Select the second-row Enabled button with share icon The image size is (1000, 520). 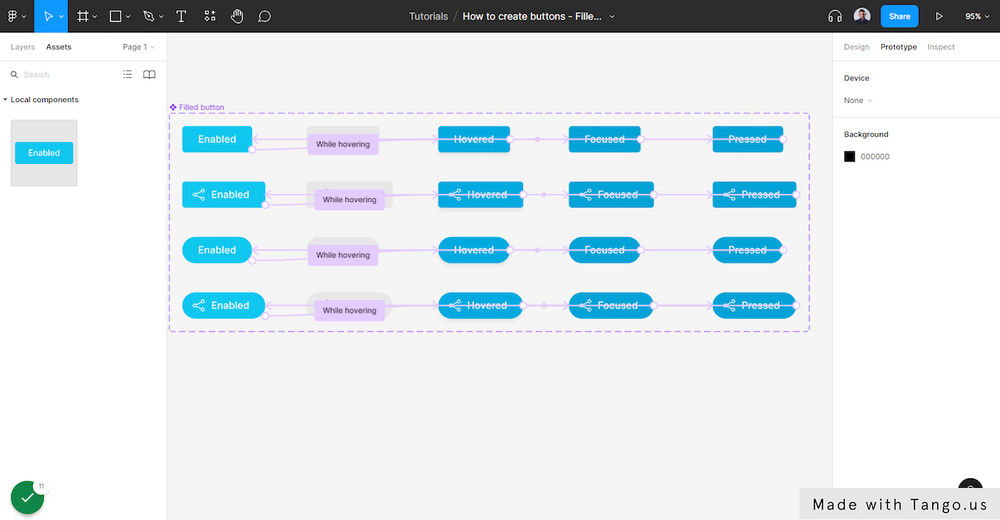tap(223, 195)
